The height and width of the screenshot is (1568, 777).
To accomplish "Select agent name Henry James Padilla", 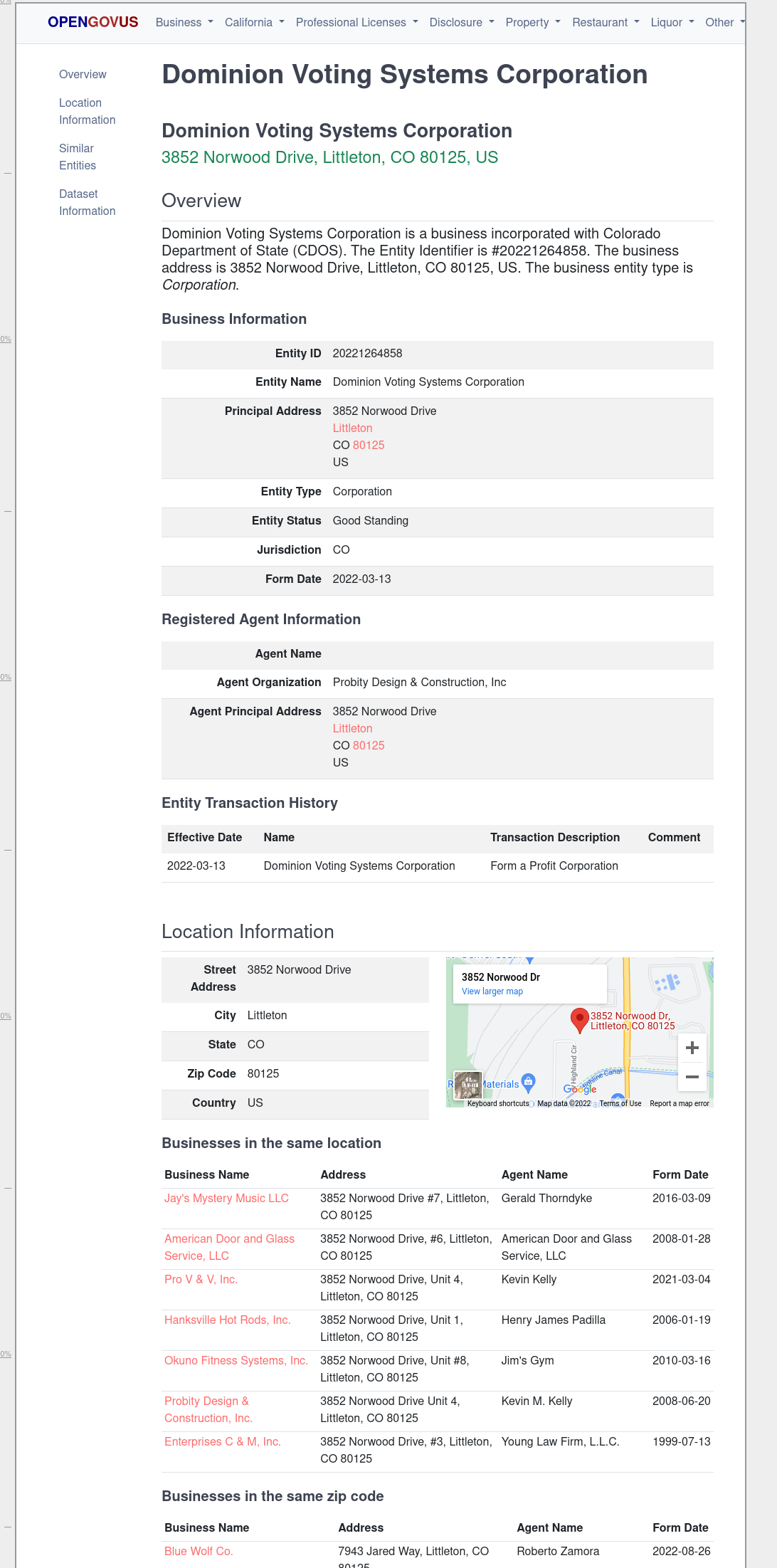I will tap(554, 1320).
